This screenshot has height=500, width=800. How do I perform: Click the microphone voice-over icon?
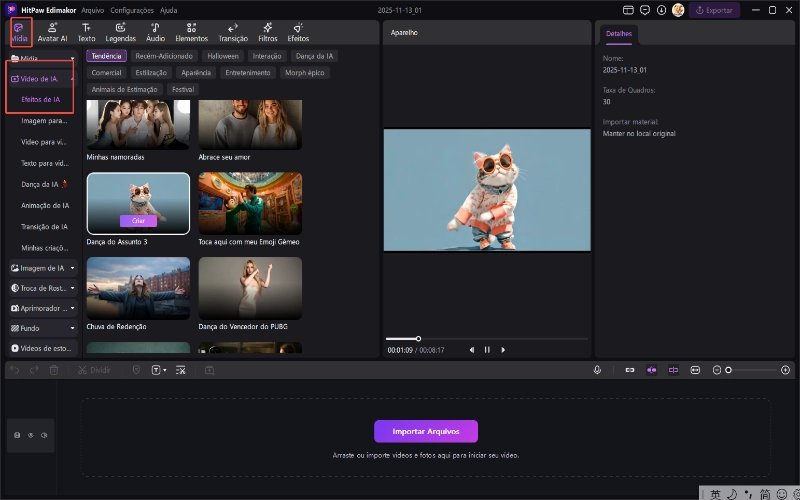[x=597, y=370]
